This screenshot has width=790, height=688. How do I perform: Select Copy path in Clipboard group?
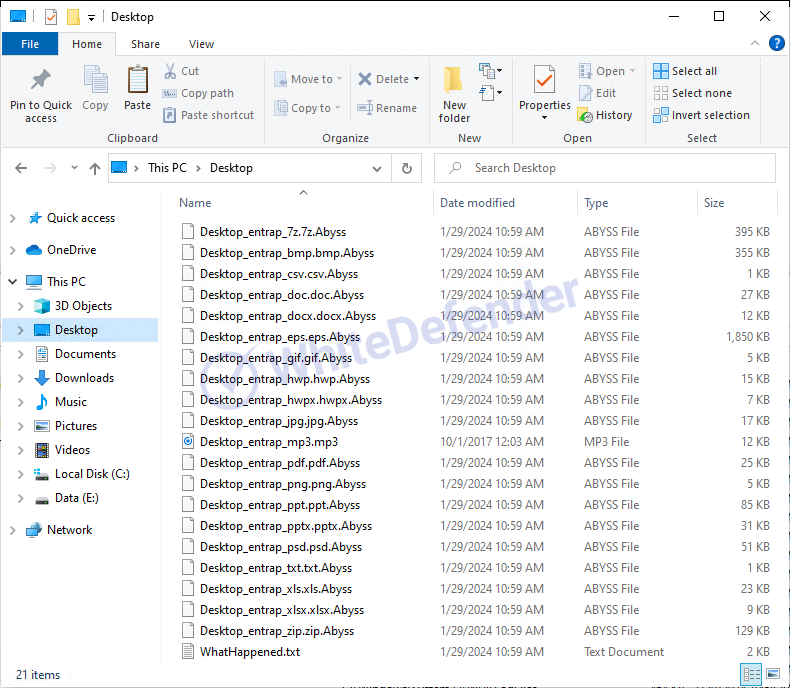[198, 93]
